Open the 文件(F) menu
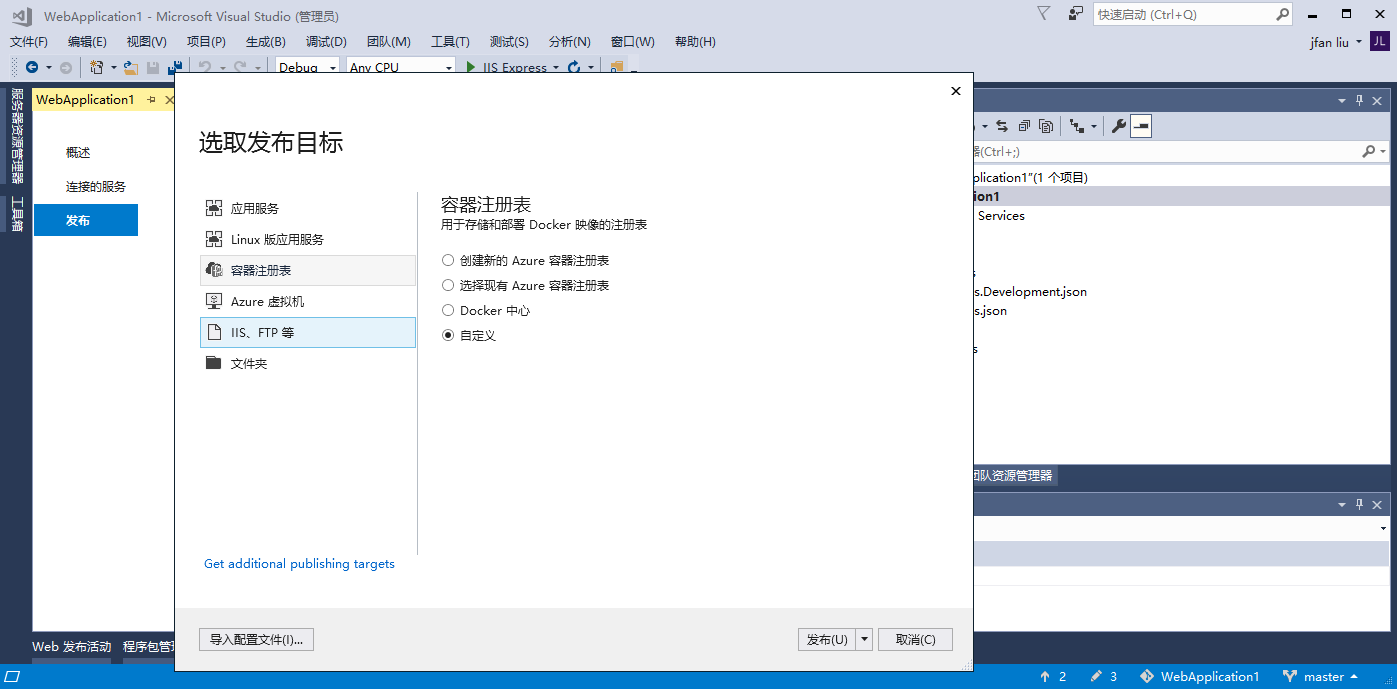Viewport: 1397px width, 689px height. (29, 42)
